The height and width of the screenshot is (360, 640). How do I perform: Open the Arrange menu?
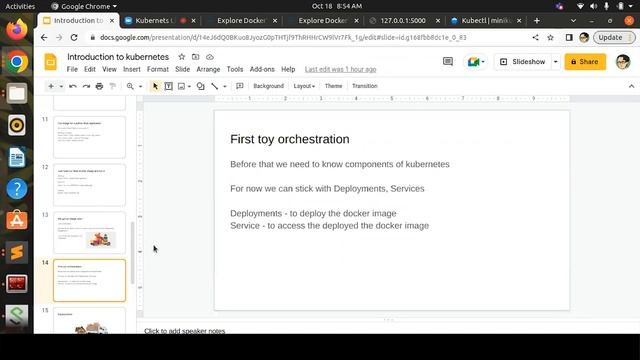point(208,69)
